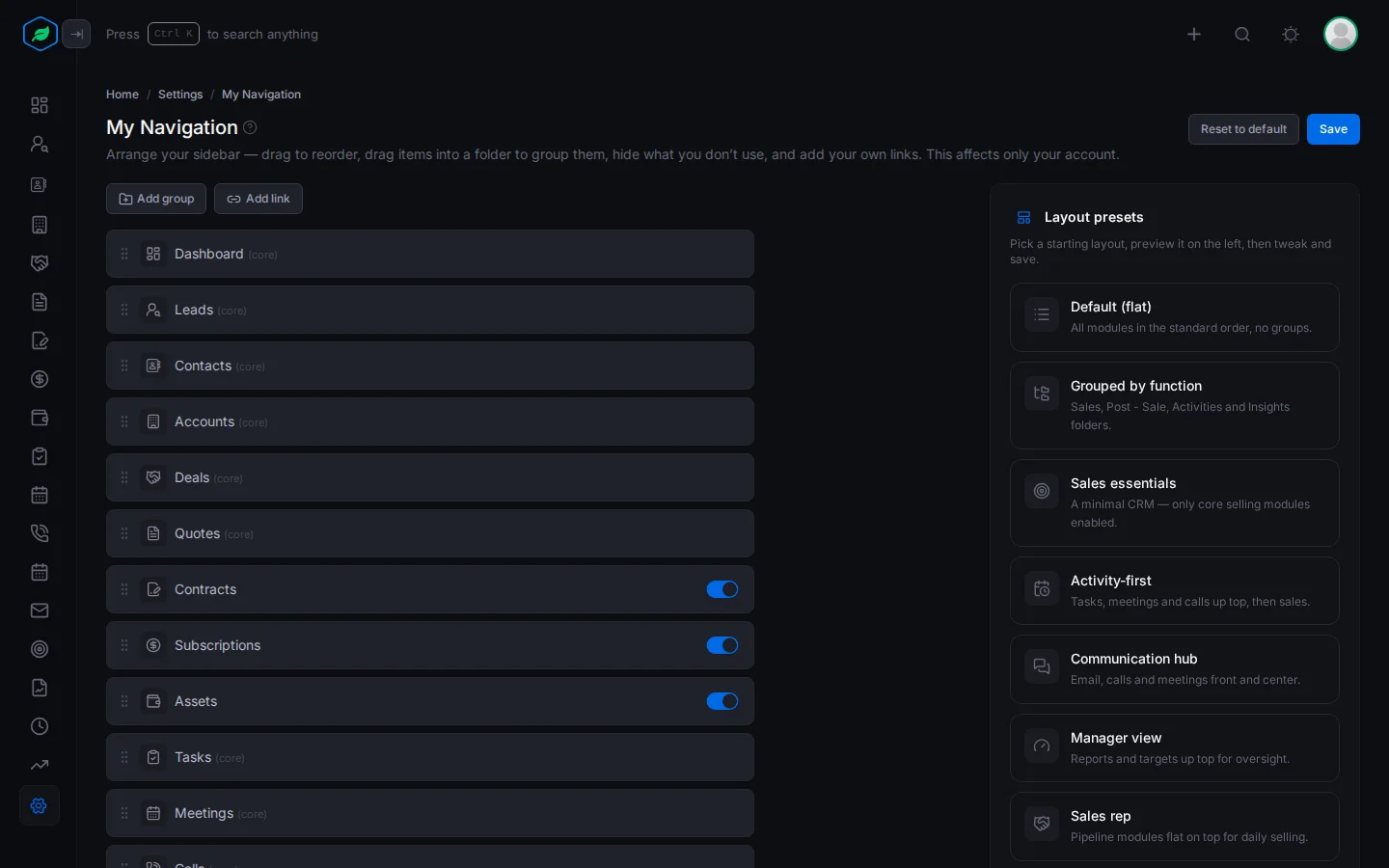Open Leads via the sidebar person icon
Viewport: 1389px width, 868px height.
tap(40, 144)
